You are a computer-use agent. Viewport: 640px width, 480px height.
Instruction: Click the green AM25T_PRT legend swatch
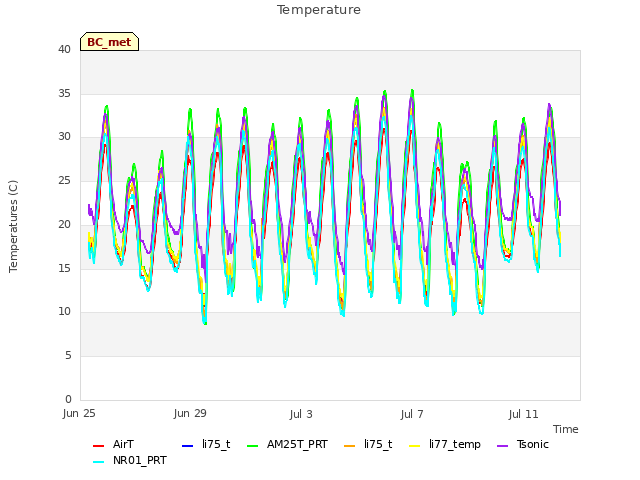click(253, 445)
